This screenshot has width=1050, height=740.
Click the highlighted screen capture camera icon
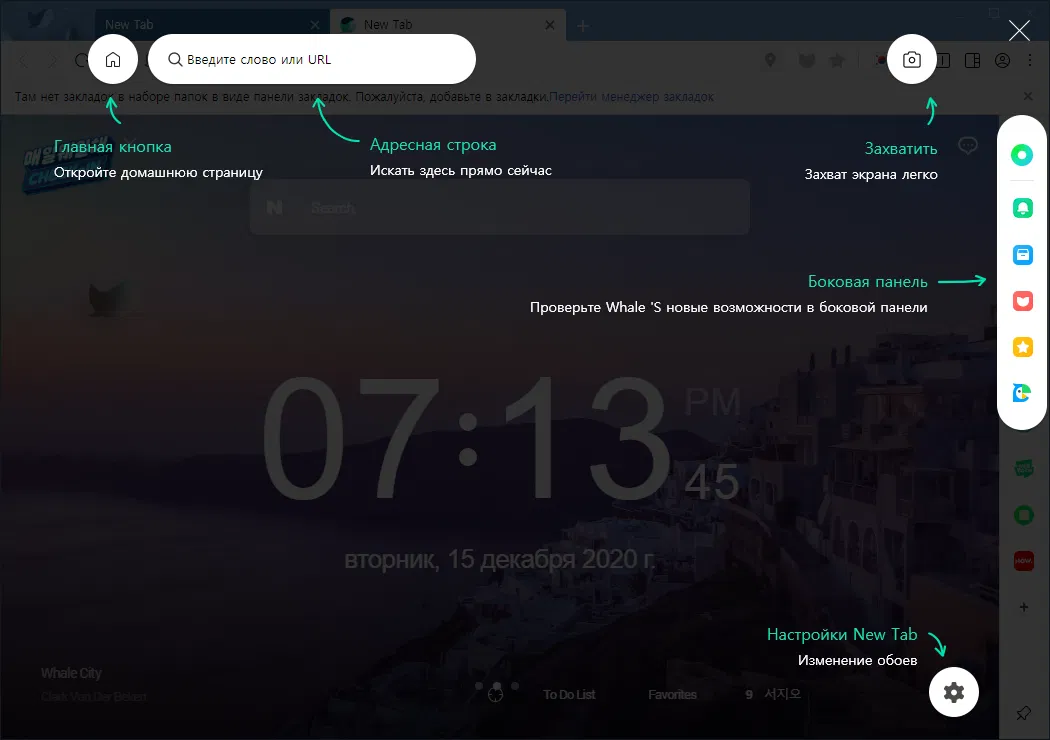pos(911,60)
